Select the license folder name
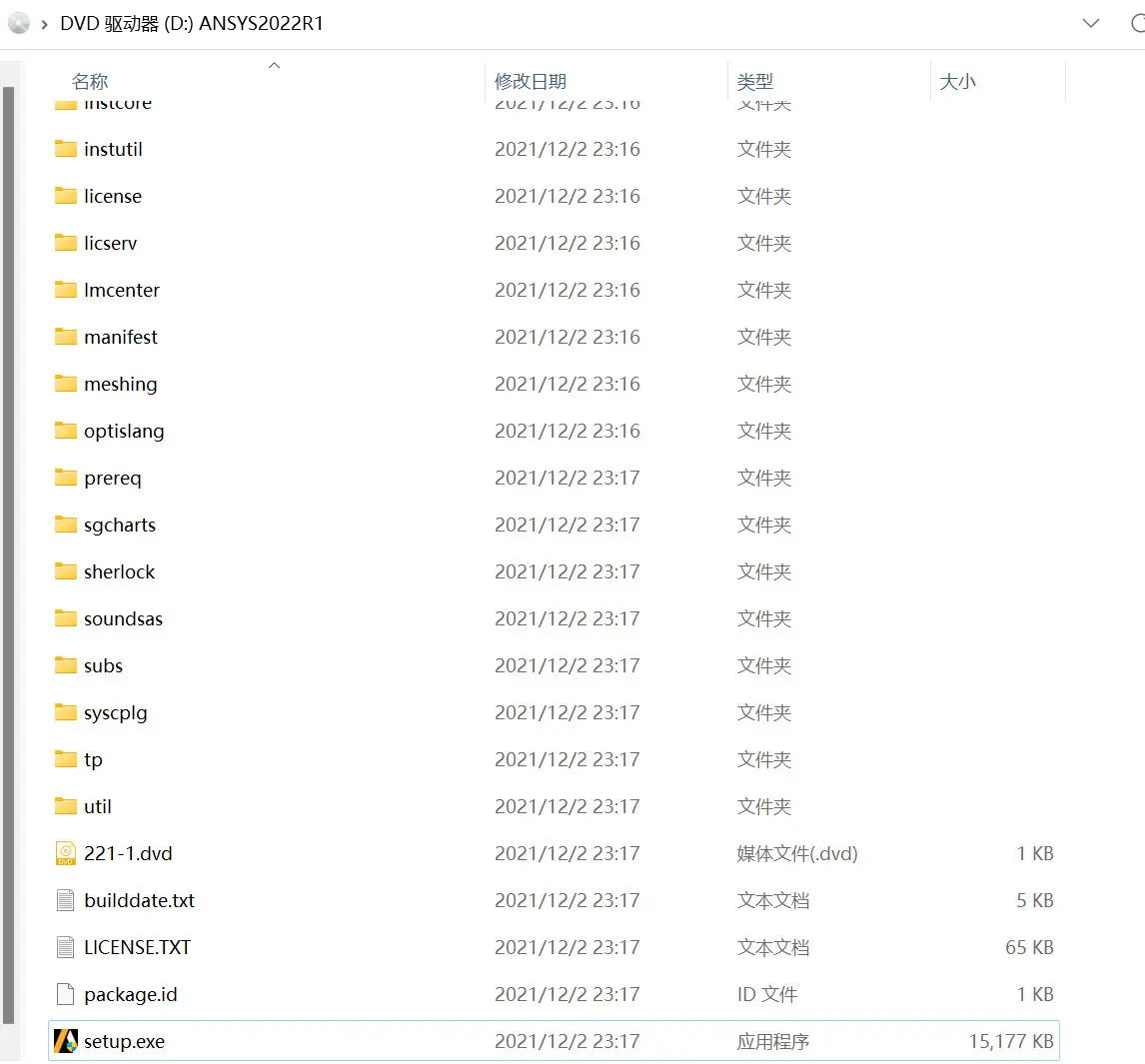The width and height of the screenshot is (1145, 1064). pyautogui.click(x=113, y=196)
